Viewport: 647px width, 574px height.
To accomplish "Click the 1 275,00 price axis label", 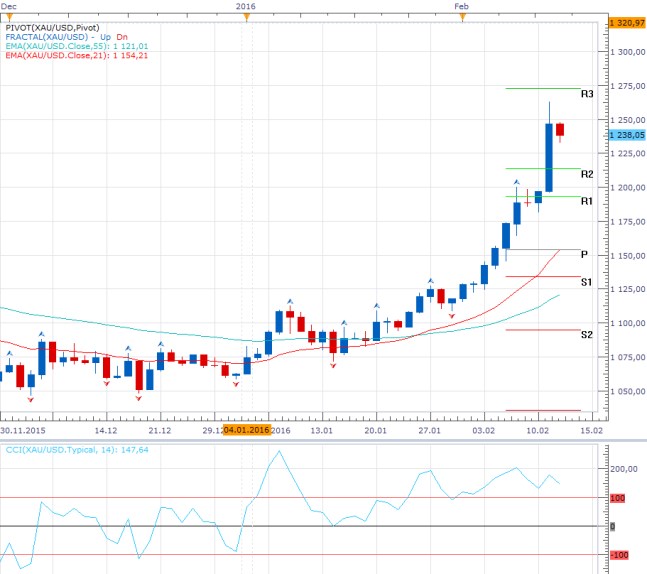I will point(628,86).
